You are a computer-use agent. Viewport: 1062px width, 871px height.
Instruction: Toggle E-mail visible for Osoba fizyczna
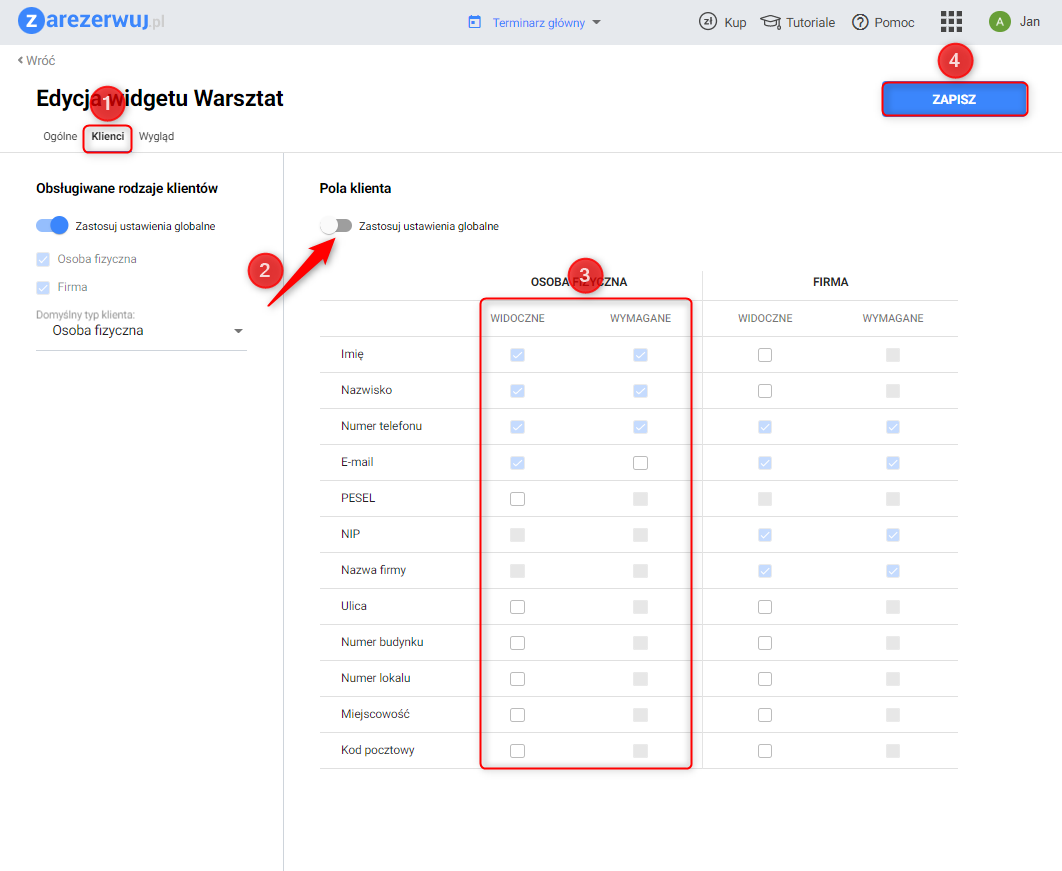point(517,463)
